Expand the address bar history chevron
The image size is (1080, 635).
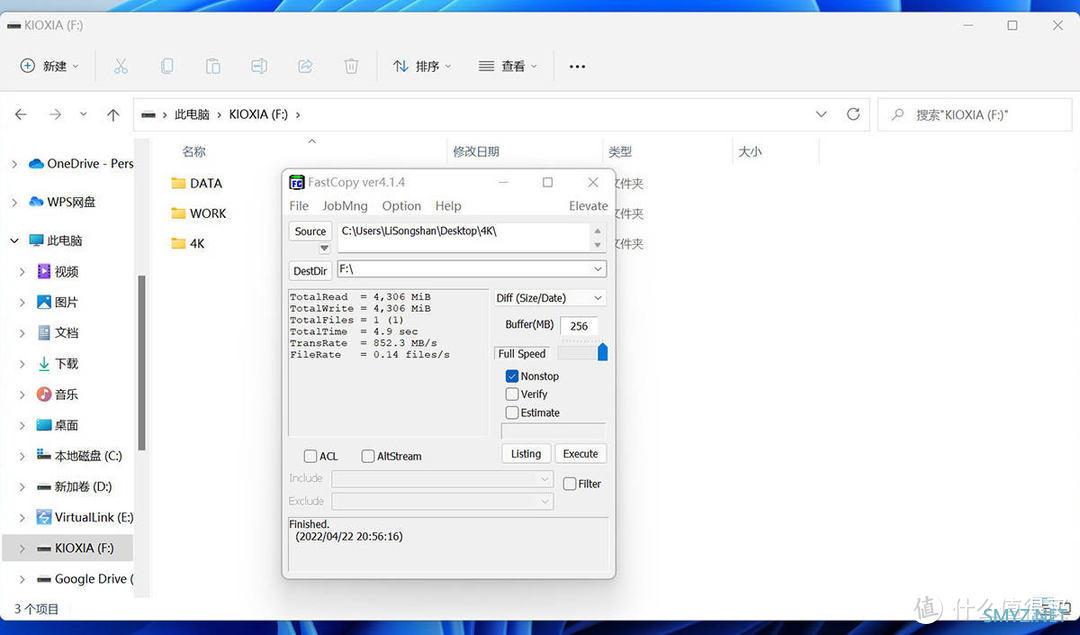click(821, 114)
